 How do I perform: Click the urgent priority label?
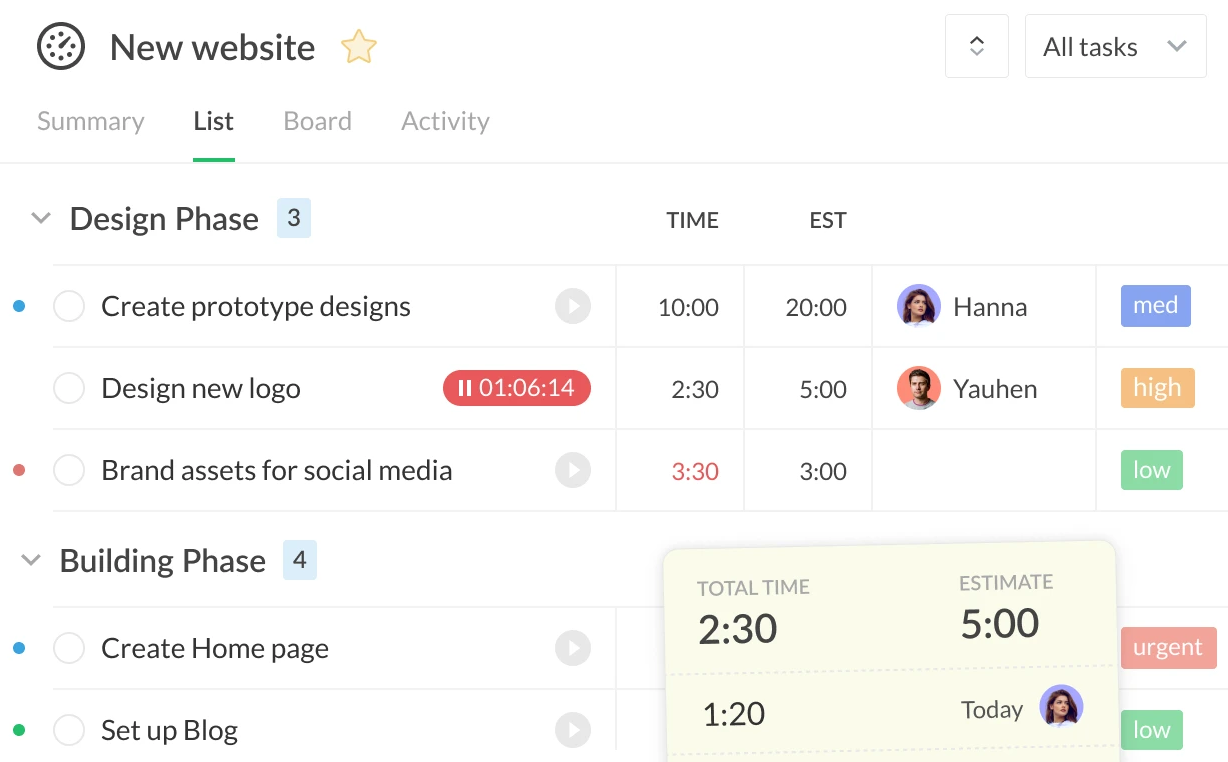click(x=1168, y=648)
